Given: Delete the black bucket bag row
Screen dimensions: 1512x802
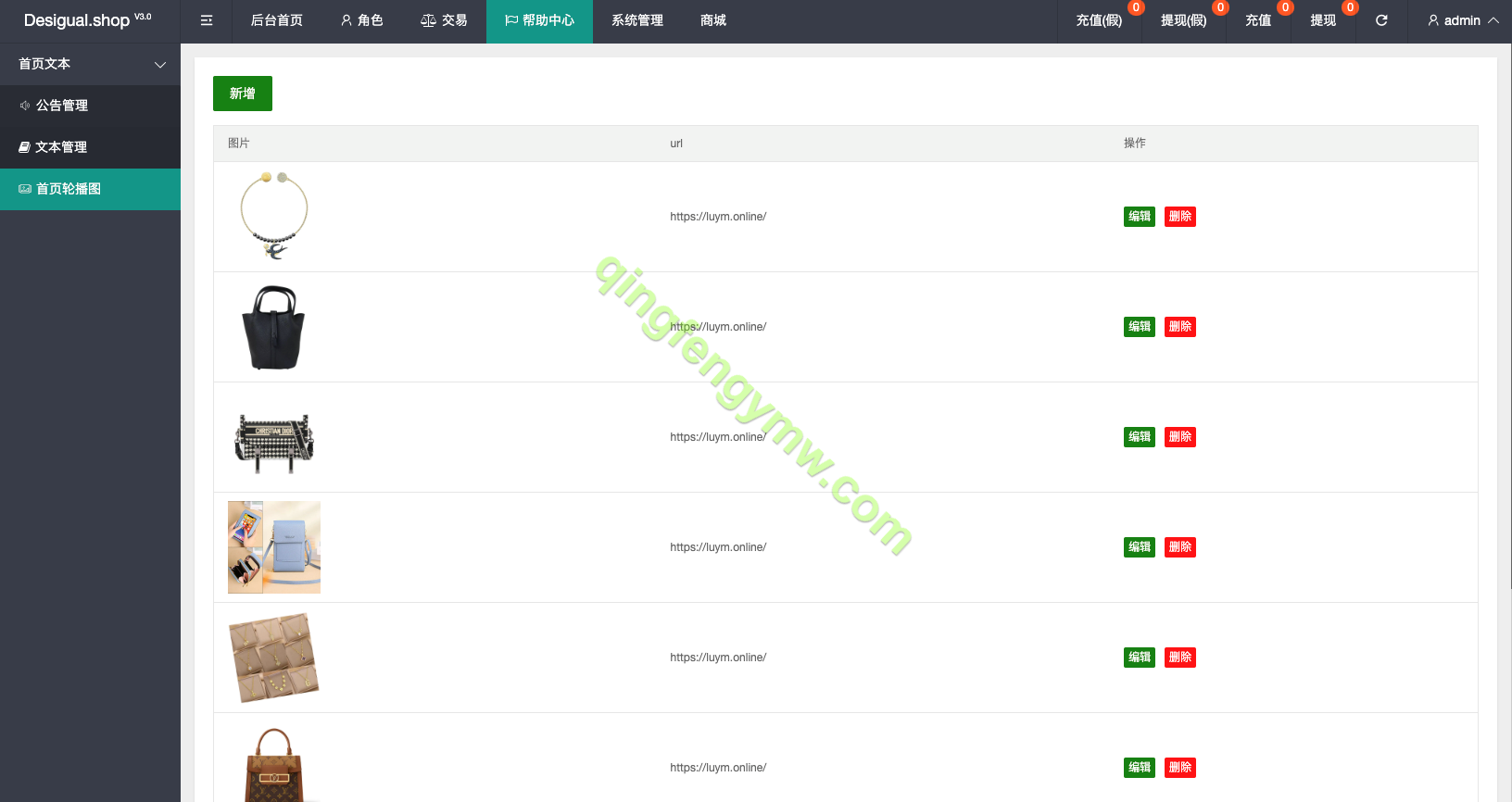Looking at the screenshot, I should pos(1180,327).
